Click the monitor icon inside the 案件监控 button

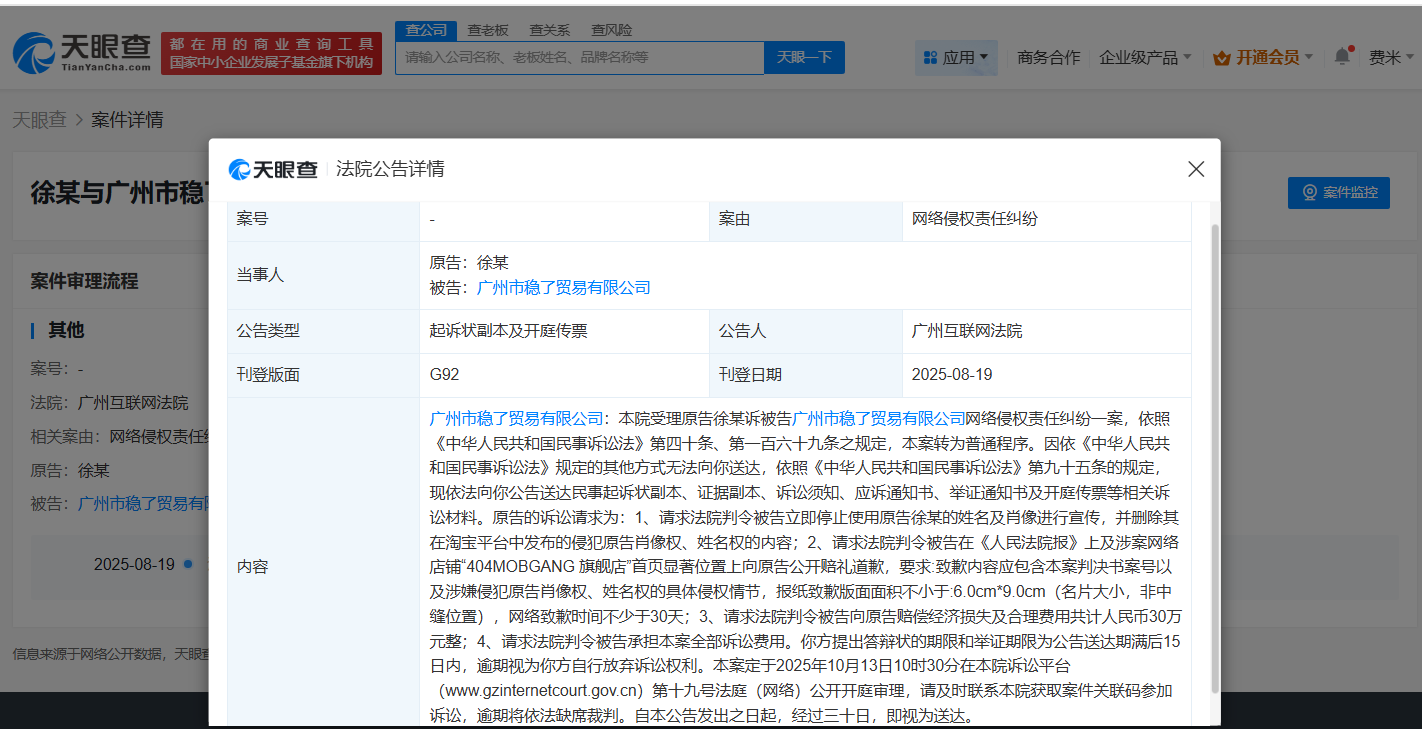pos(1310,192)
